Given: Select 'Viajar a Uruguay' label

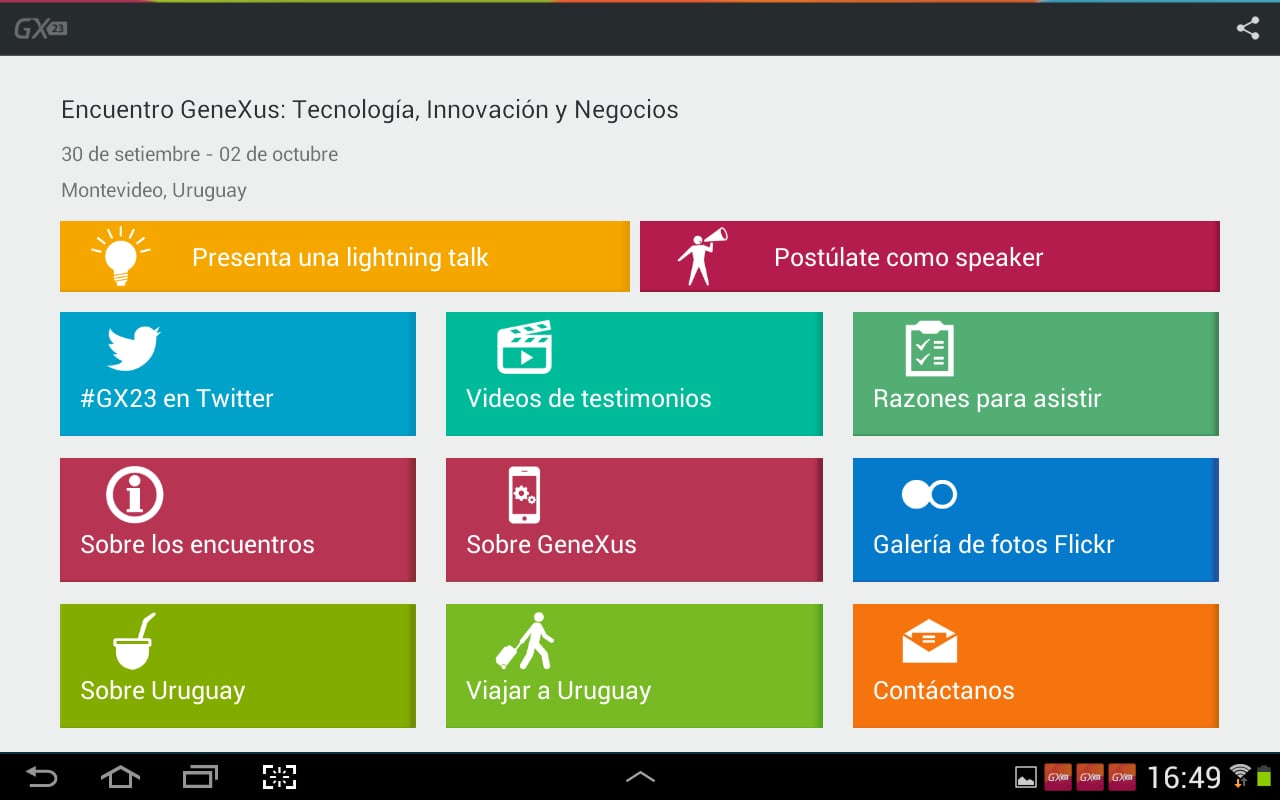Looking at the screenshot, I should click(x=558, y=690).
